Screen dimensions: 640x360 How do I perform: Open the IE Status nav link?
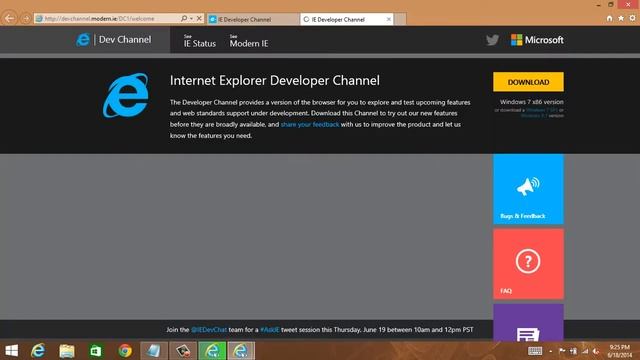tap(200, 41)
